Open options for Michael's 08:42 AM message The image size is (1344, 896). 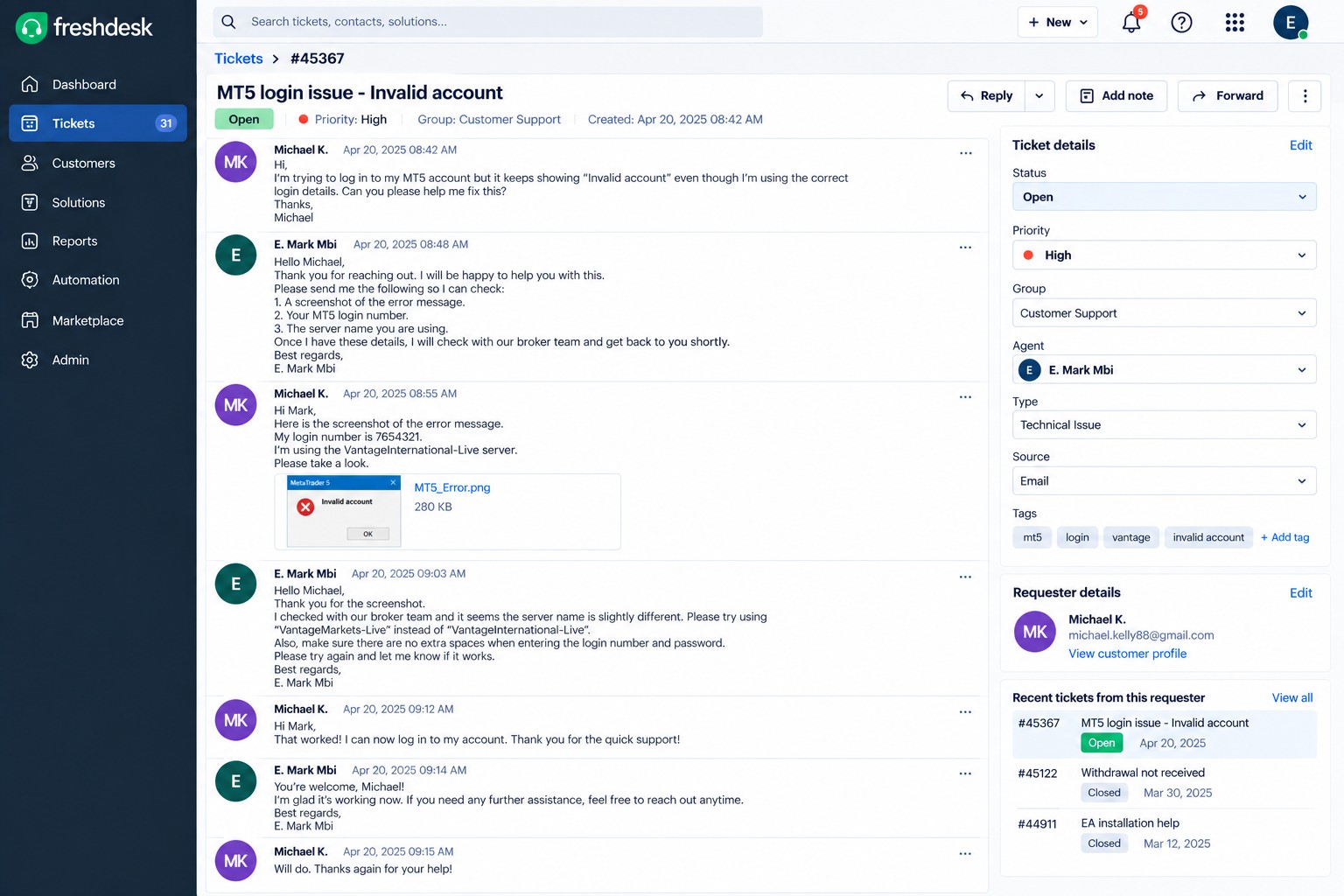click(966, 153)
